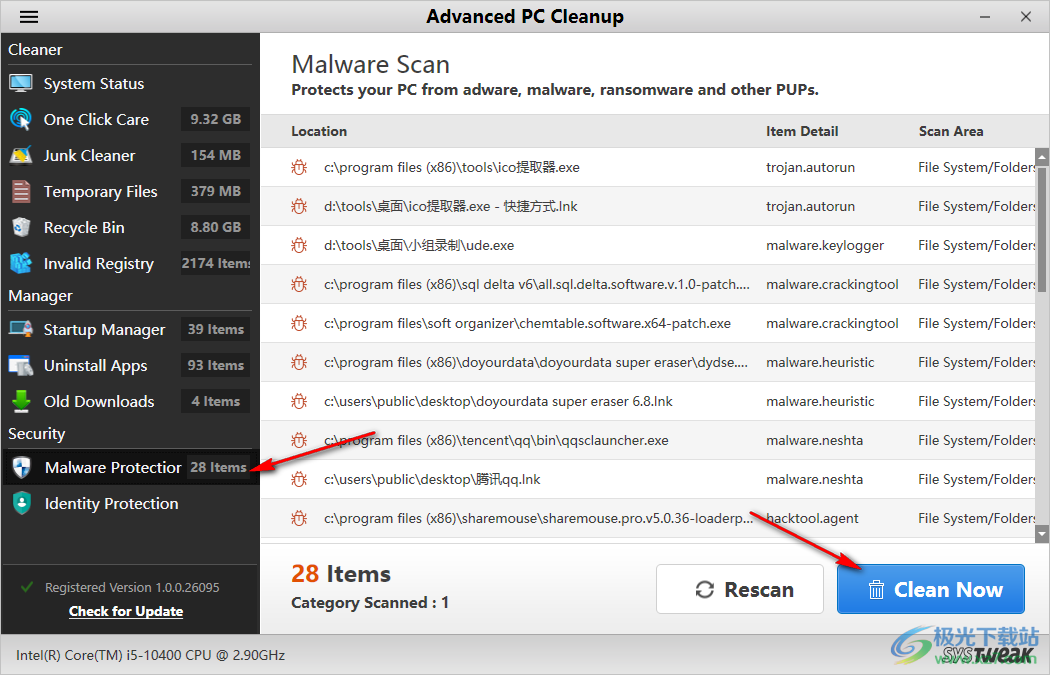
Task: Open Startup Manager section
Action: (104, 329)
